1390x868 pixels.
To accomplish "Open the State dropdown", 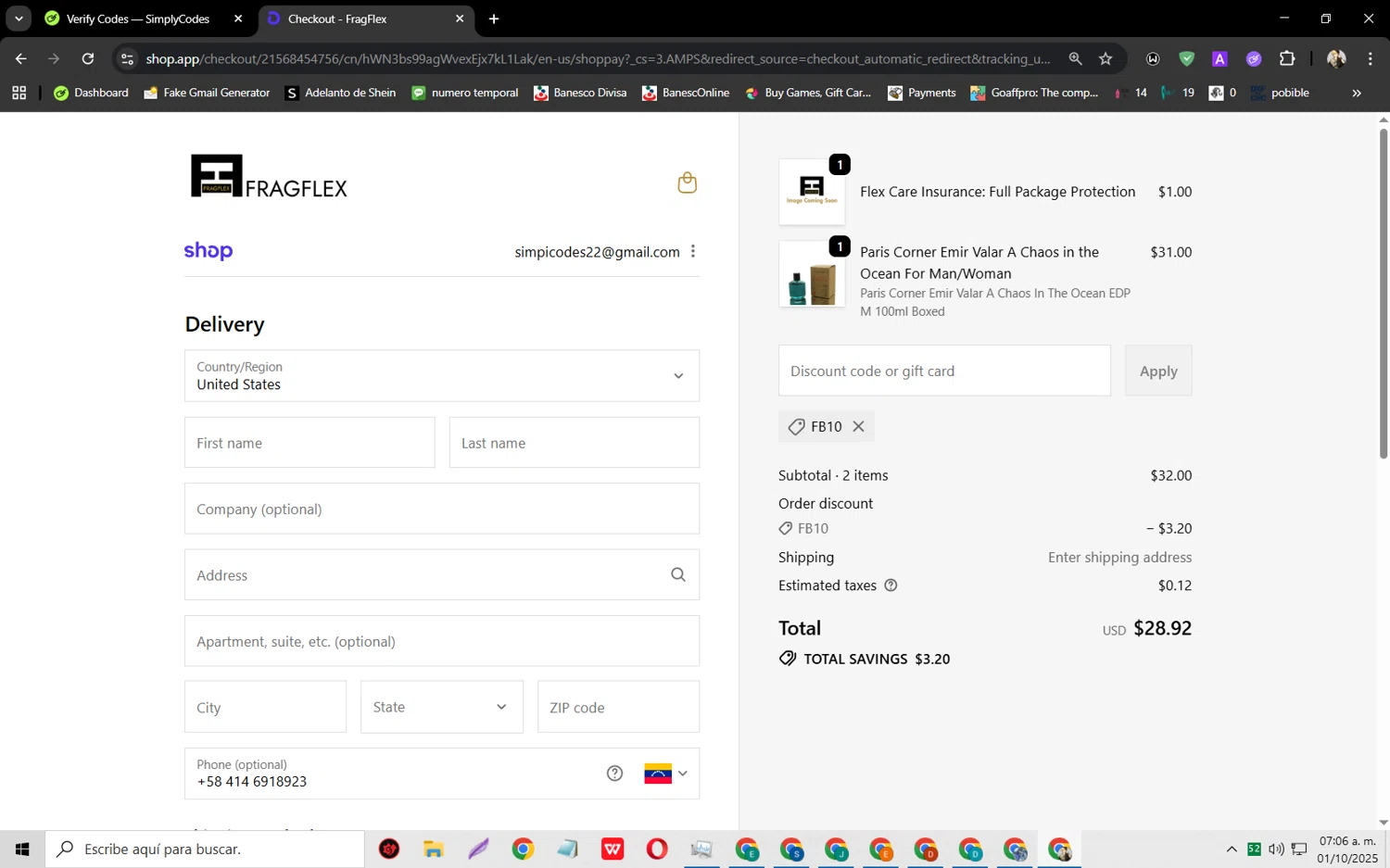I will (x=442, y=707).
